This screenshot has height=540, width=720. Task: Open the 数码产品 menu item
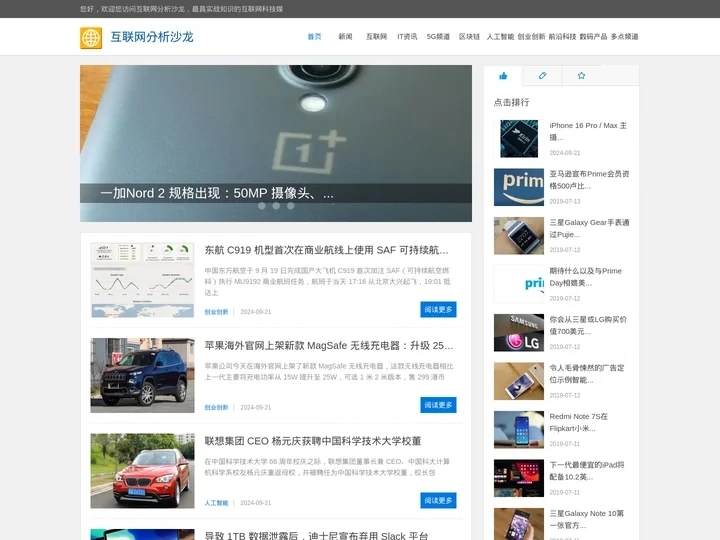click(593, 37)
